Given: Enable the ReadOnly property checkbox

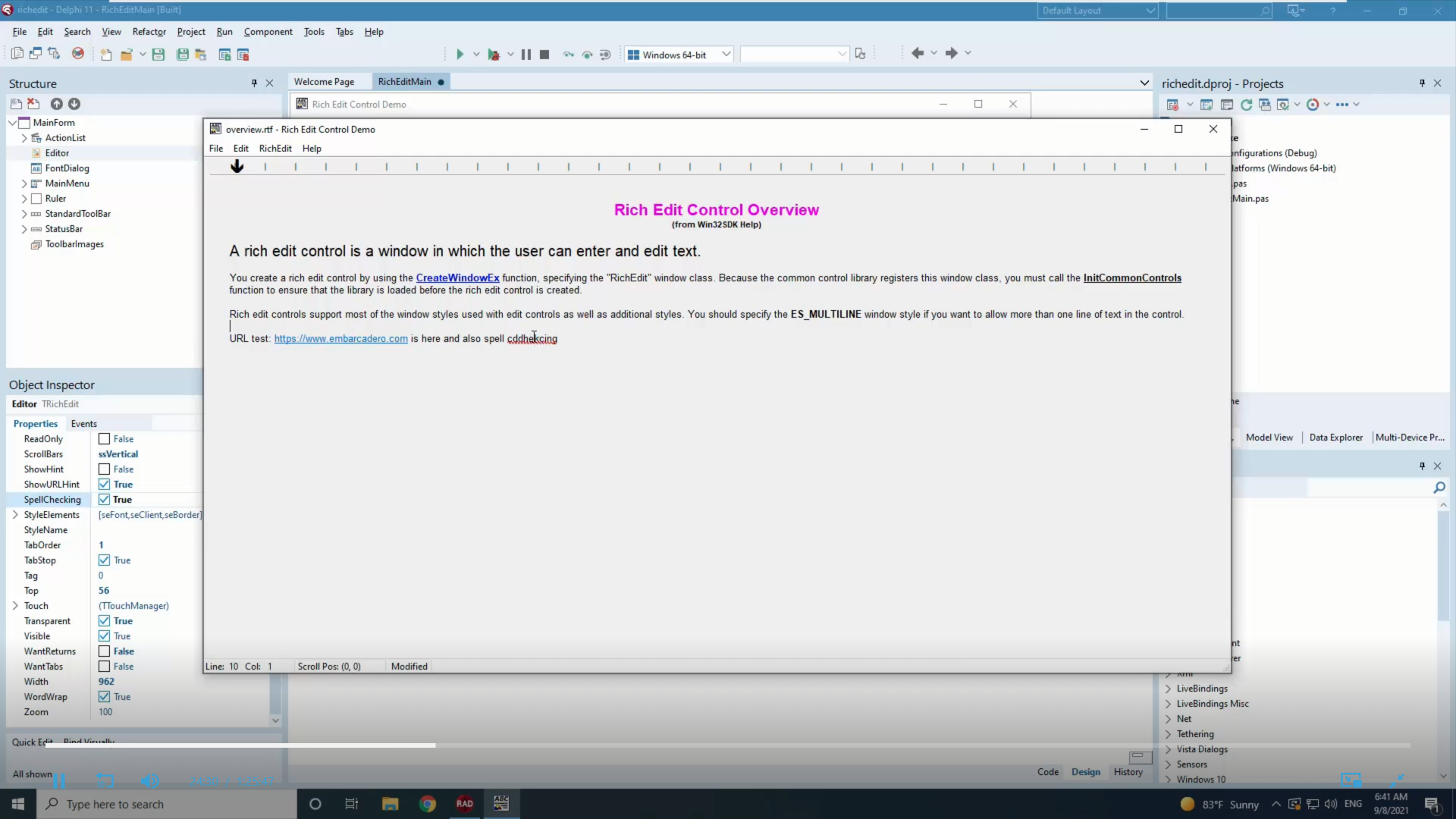Looking at the screenshot, I should point(104,439).
